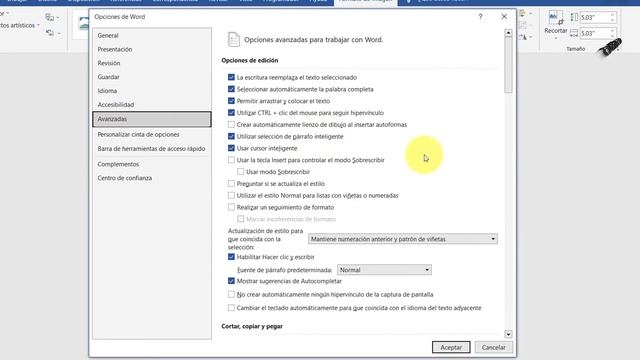Open Actualización de estilo dropdown
640x360 pixels.
pyautogui.click(x=403, y=239)
